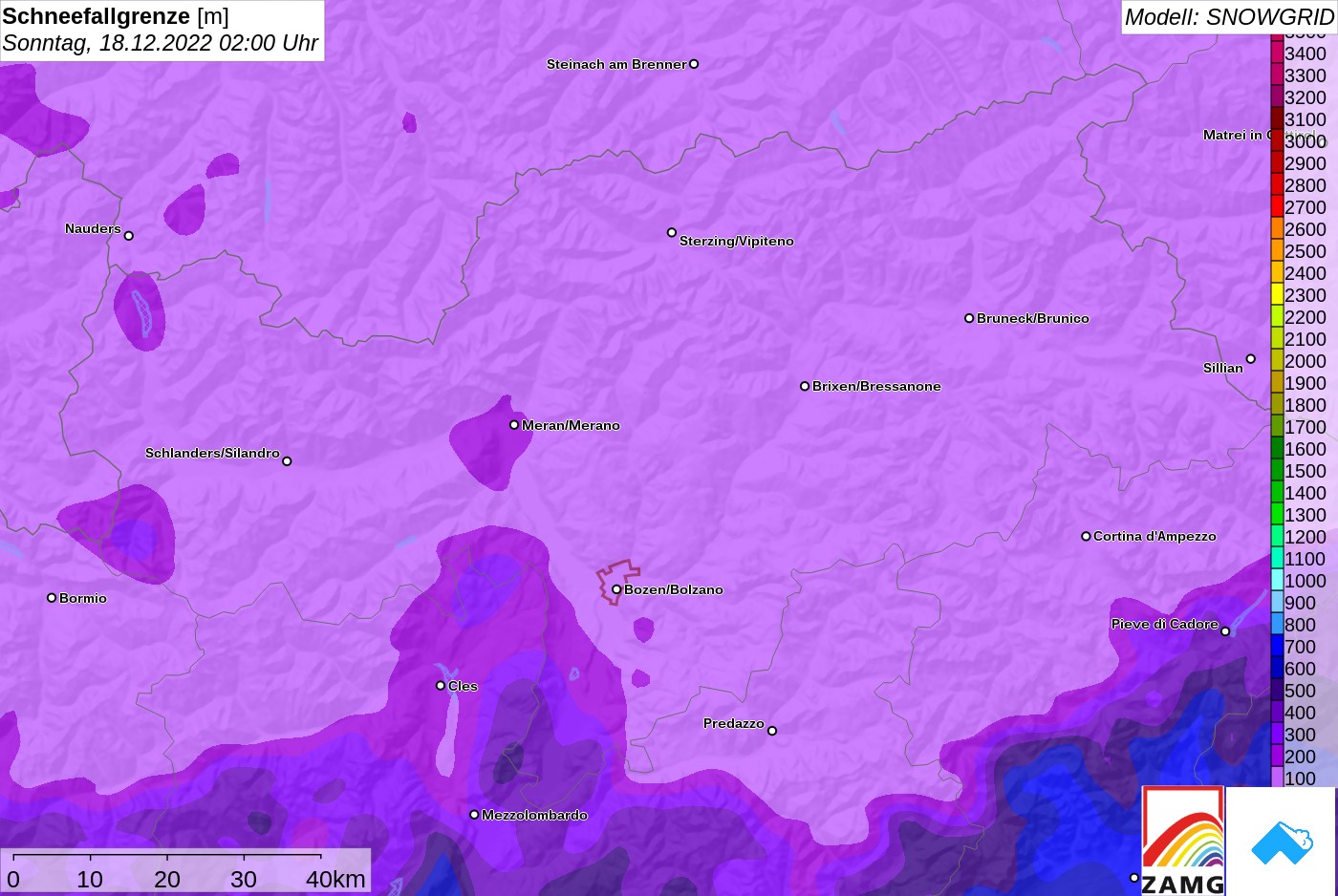Click the Sterzing/Vipiteno map marker
The image size is (1338, 896).
coord(672,232)
